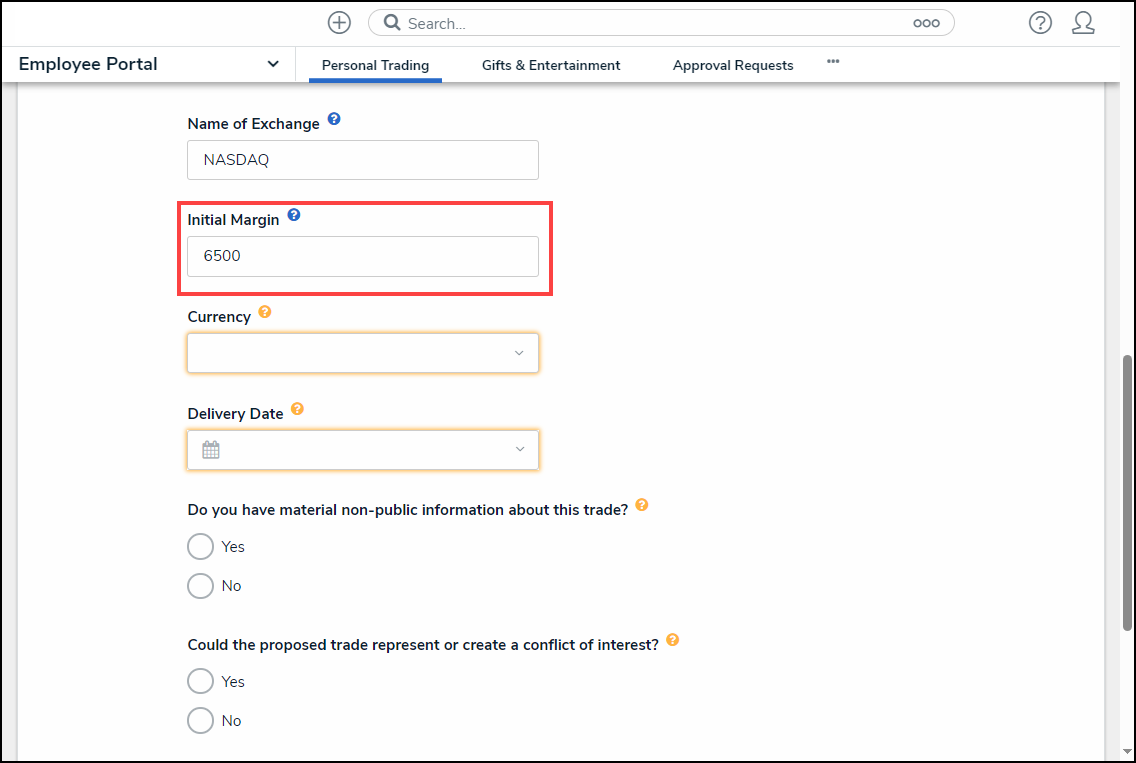1136x763 pixels.
Task: Open the more tabs ellipsis menu
Action: pos(833,62)
